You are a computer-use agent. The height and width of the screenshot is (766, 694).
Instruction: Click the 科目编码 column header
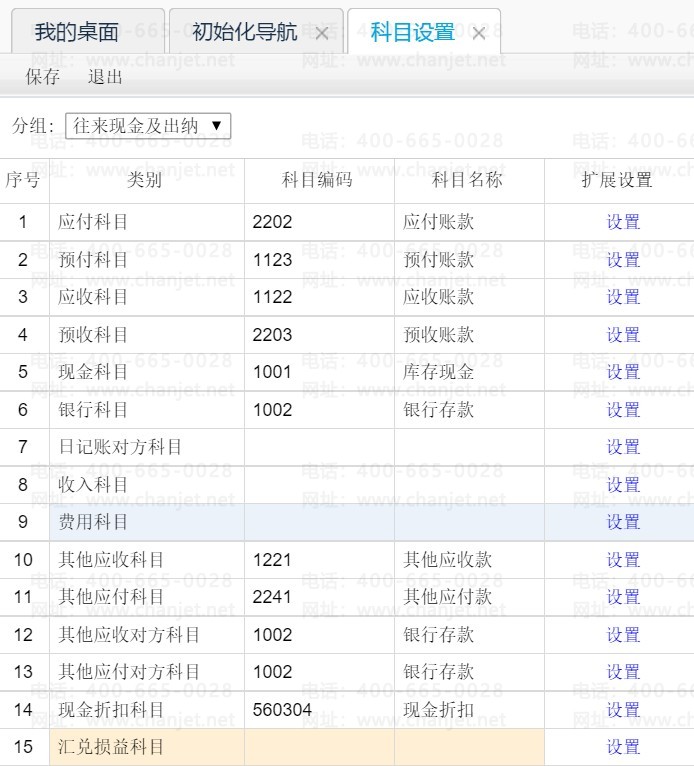point(318,180)
